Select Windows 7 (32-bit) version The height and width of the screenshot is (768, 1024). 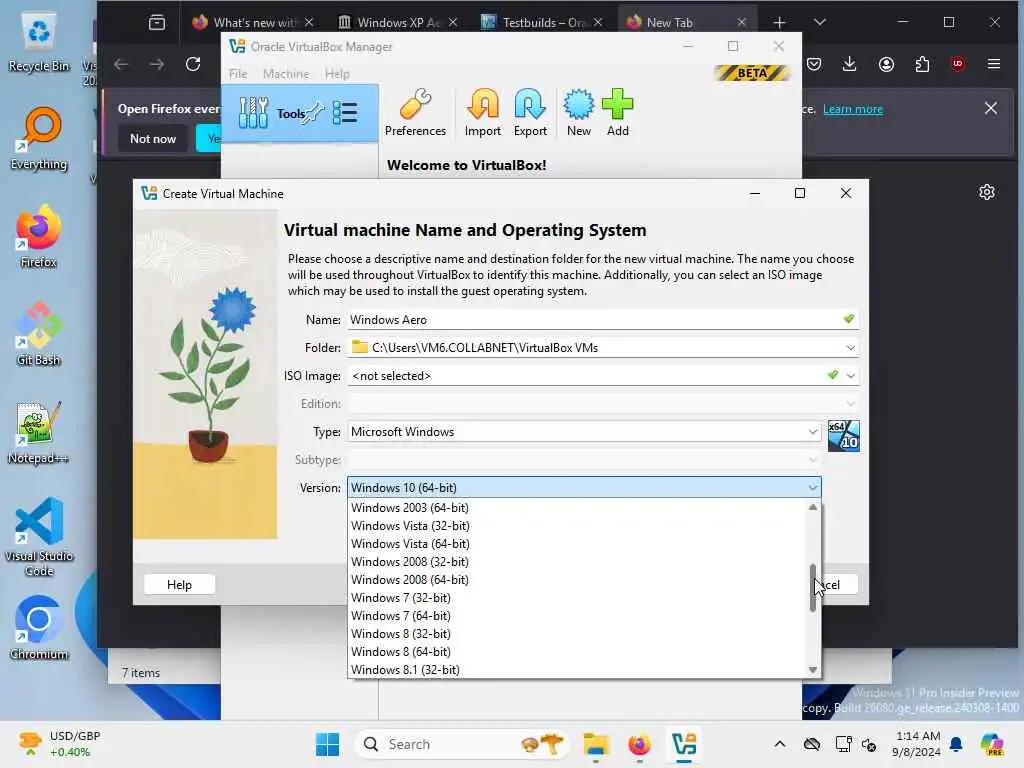point(577,598)
